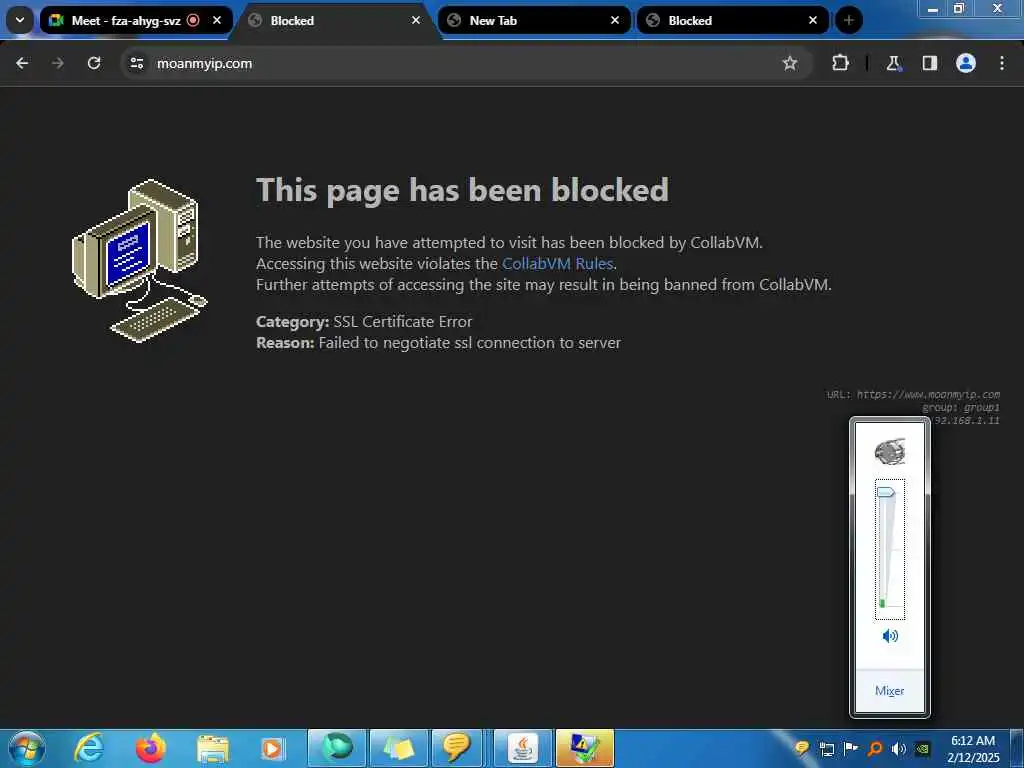Image resolution: width=1024 pixels, height=768 pixels.
Task: Click the volume speaker tray icon
Action: [899, 749]
